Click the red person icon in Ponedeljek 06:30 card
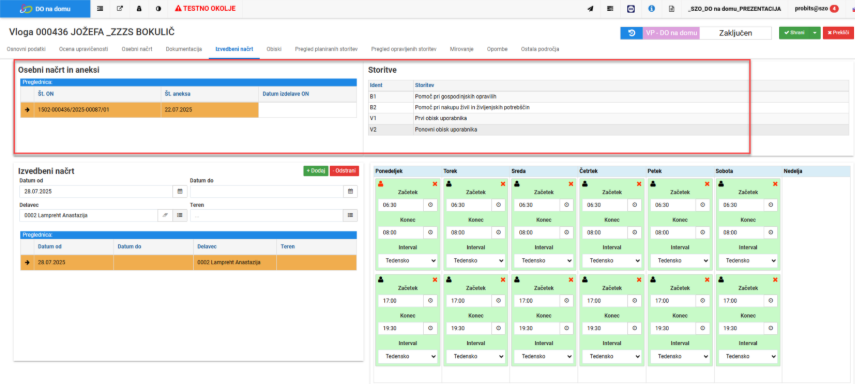 pyautogui.click(x=381, y=184)
